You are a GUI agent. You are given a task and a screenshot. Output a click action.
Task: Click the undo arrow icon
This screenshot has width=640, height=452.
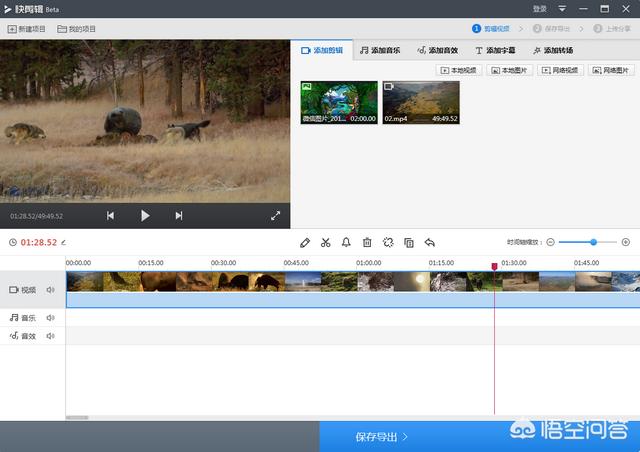pyautogui.click(x=430, y=242)
